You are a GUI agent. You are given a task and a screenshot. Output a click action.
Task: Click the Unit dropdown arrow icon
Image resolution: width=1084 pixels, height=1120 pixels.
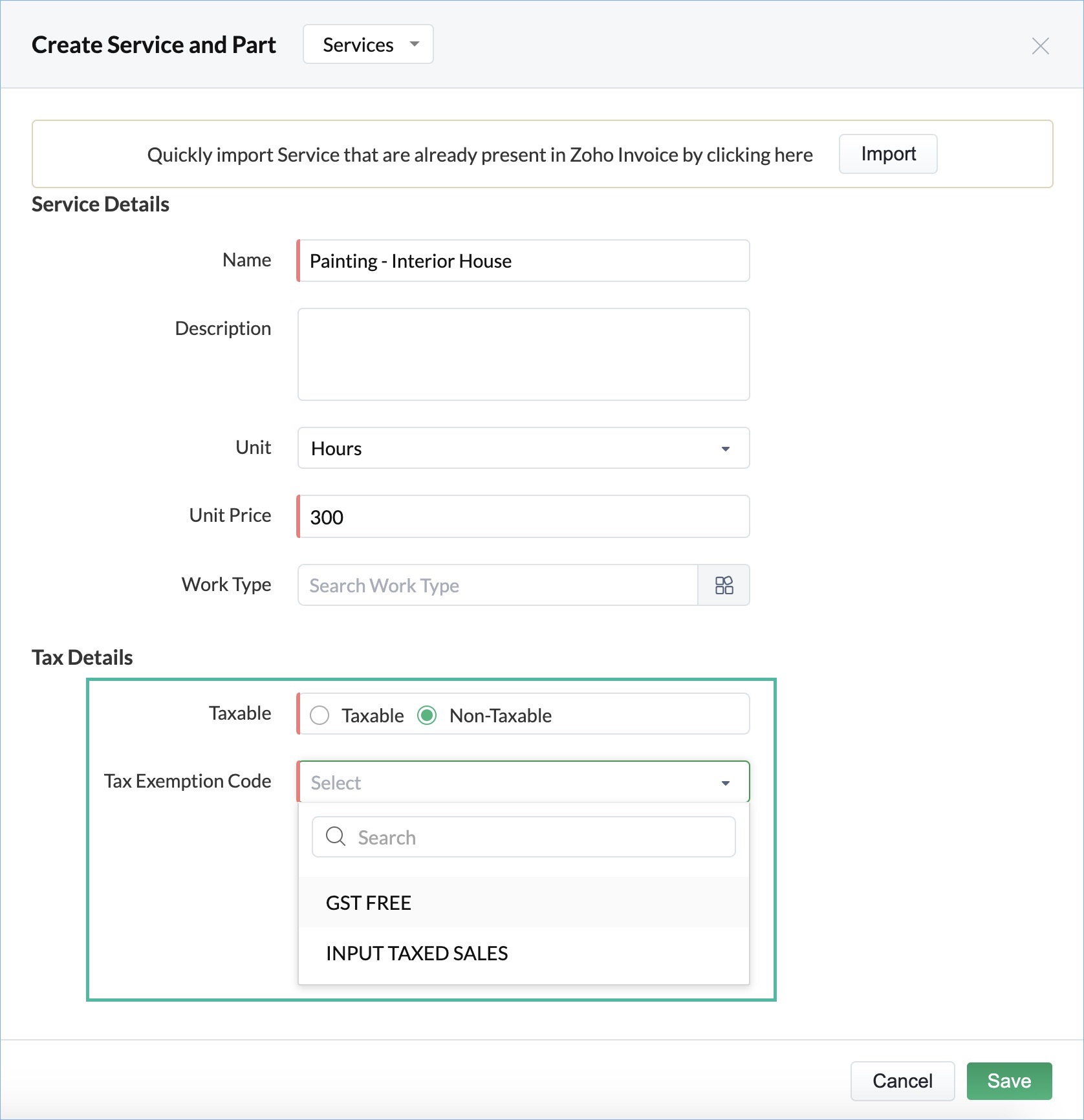point(726,449)
